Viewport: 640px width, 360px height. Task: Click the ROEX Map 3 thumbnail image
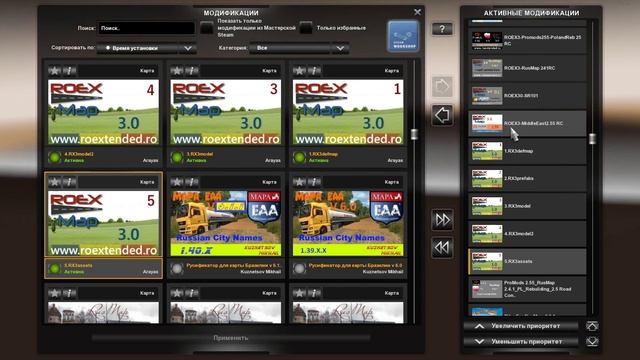click(226, 112)
